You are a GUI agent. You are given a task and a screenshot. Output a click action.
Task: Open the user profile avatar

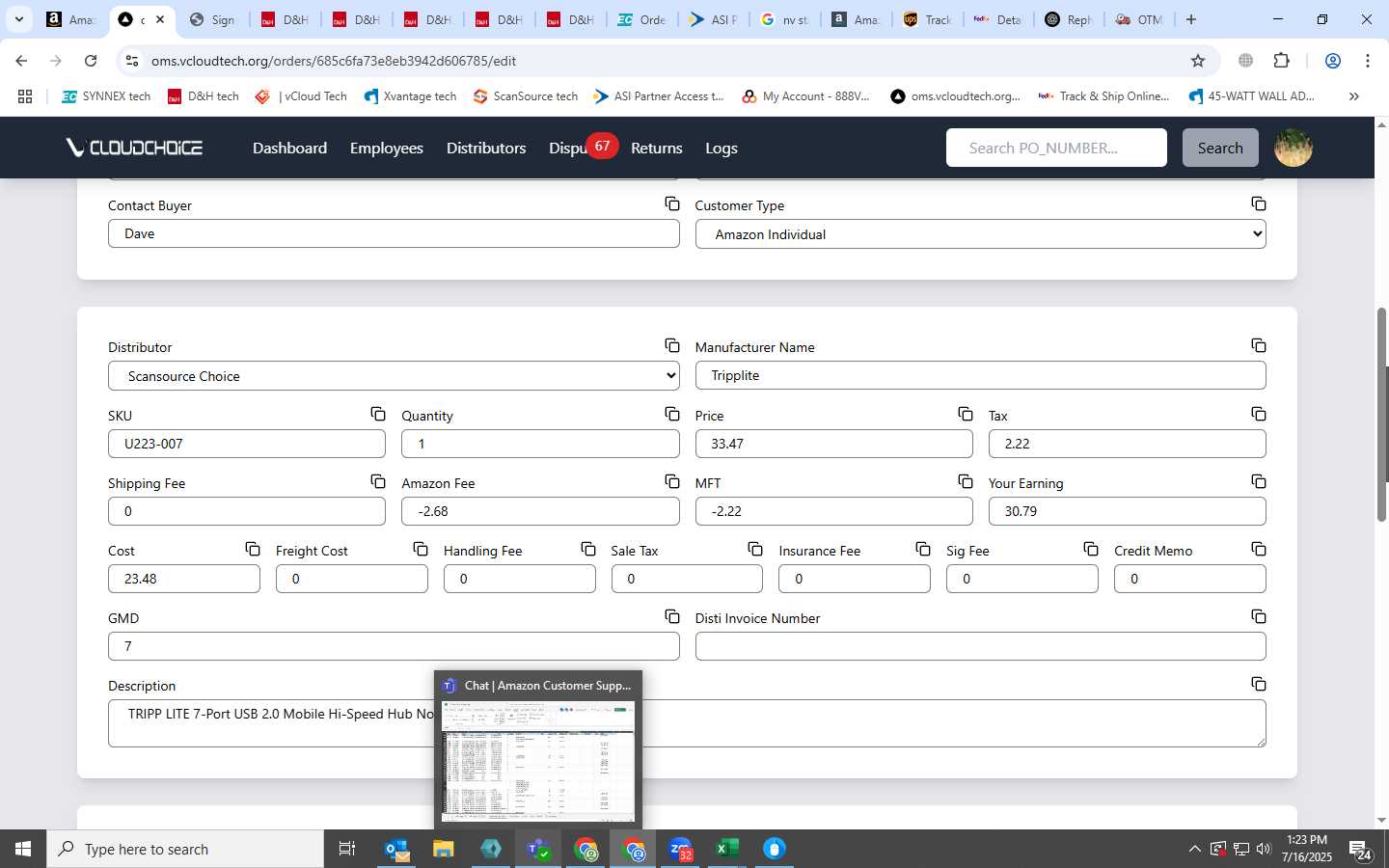click(1294, 148)
